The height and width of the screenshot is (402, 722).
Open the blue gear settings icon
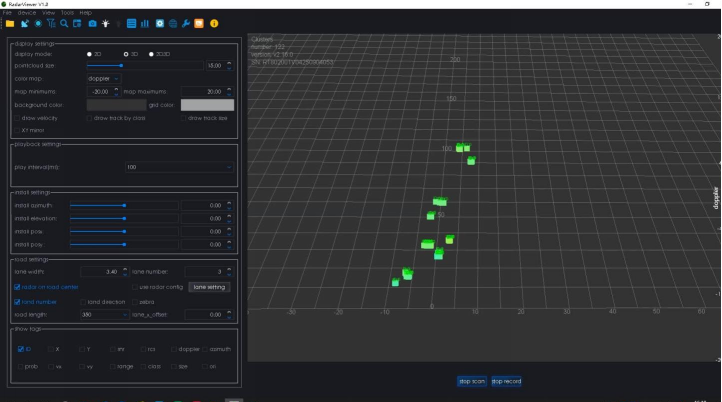160,23
